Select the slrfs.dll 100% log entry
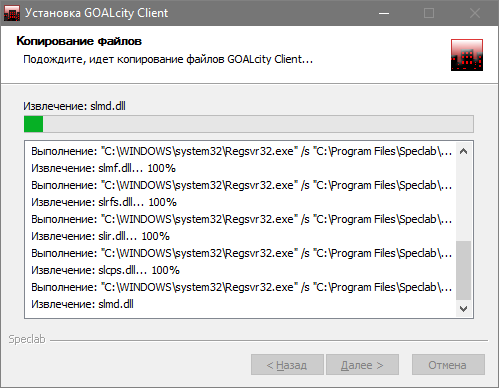 point(104,202)
